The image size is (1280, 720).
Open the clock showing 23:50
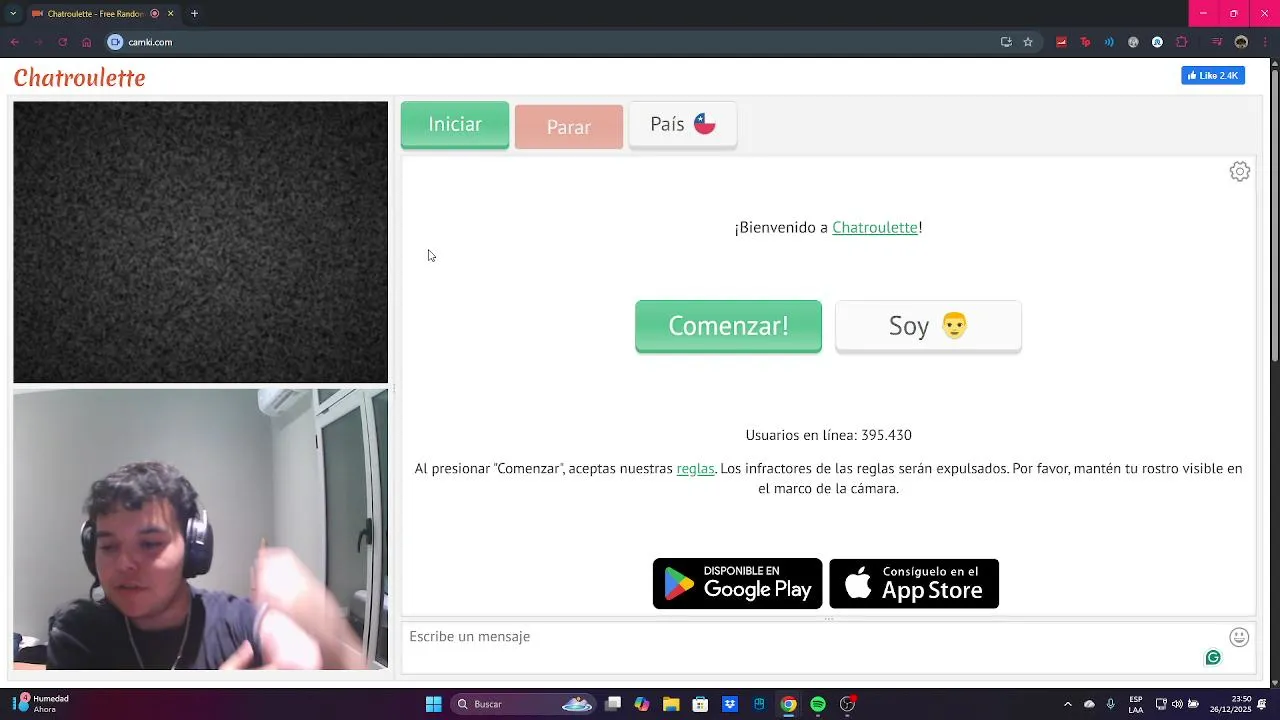click(1231, 704)
